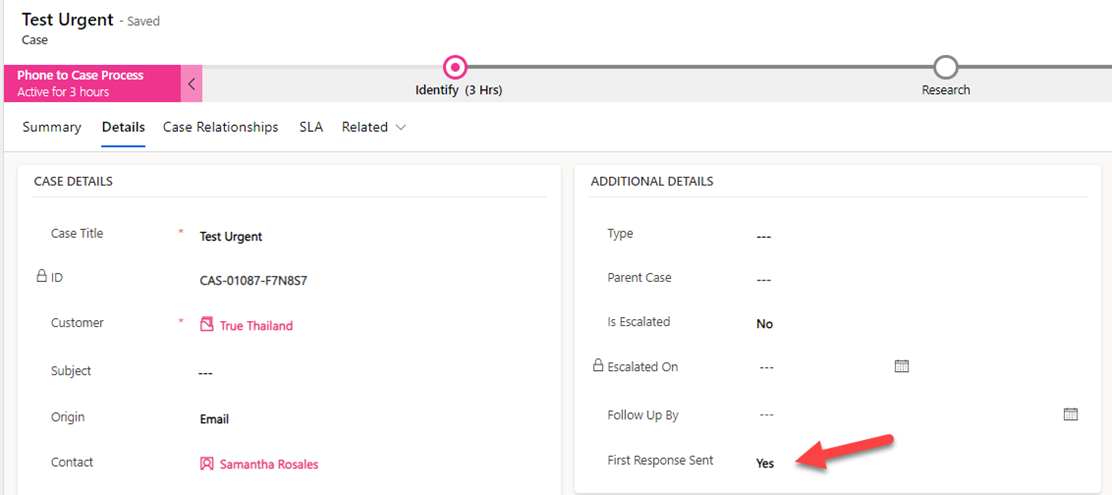Click the Samantha Rosales contact icon
The height and width of the screenshot is (495, 1112).
207,464
